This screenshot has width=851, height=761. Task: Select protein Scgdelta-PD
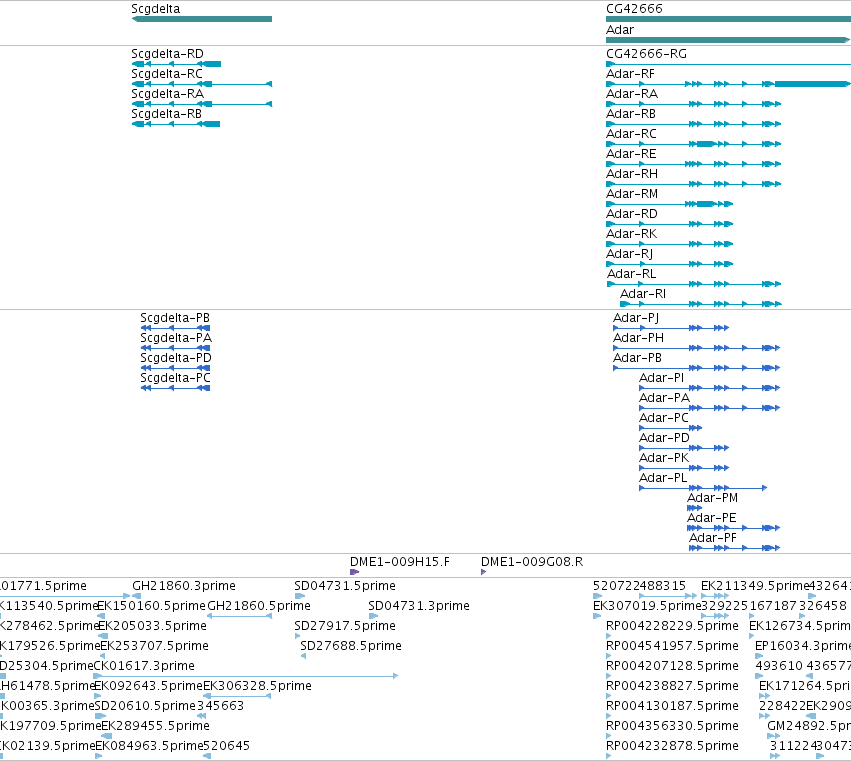(x=176, y=358)
